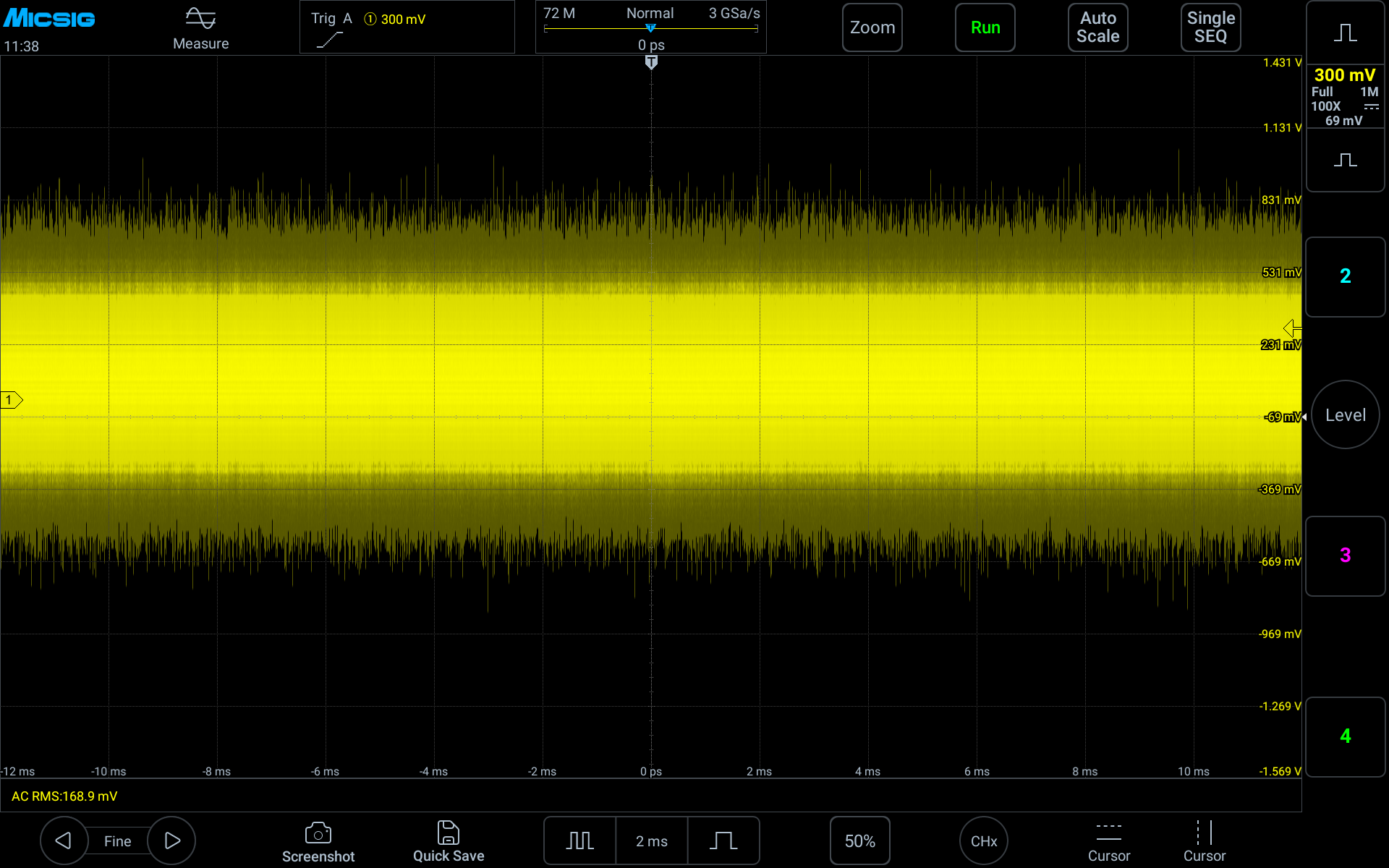Enable channel 4
The image size is (1389, 868).
1346,736
